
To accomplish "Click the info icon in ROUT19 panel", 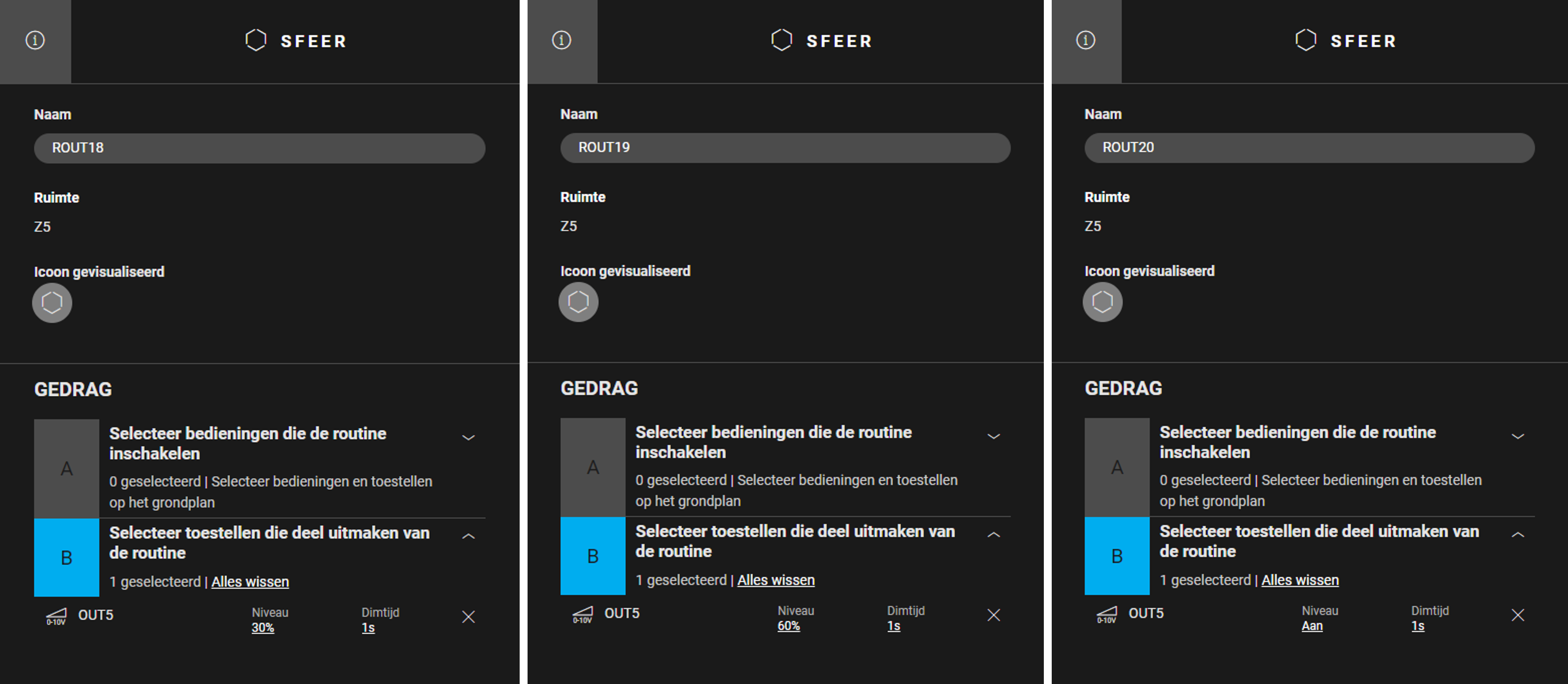I will [x=561, y=41].
